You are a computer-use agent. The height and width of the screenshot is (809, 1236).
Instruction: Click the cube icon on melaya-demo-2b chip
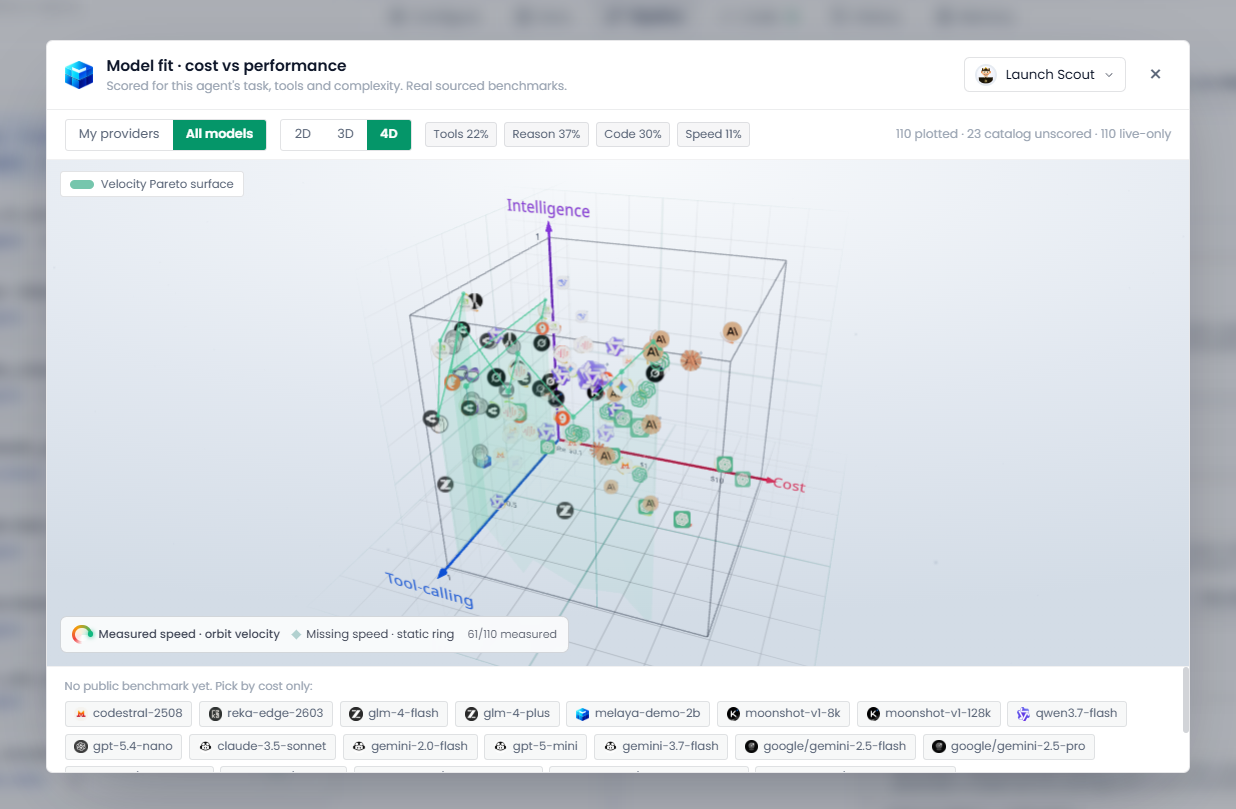coord(582,714)
